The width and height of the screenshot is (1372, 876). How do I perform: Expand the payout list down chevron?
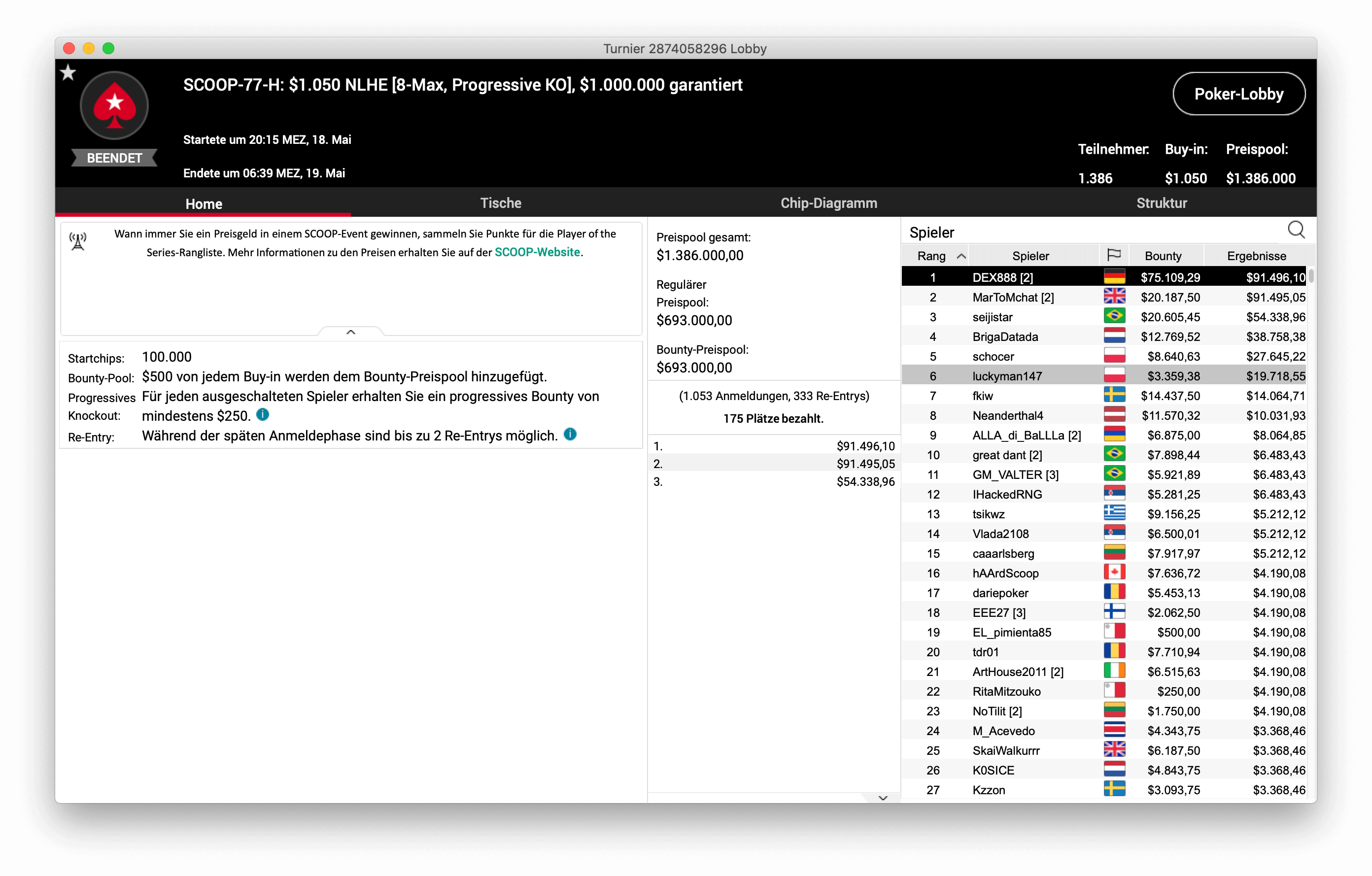click(883, 797)
